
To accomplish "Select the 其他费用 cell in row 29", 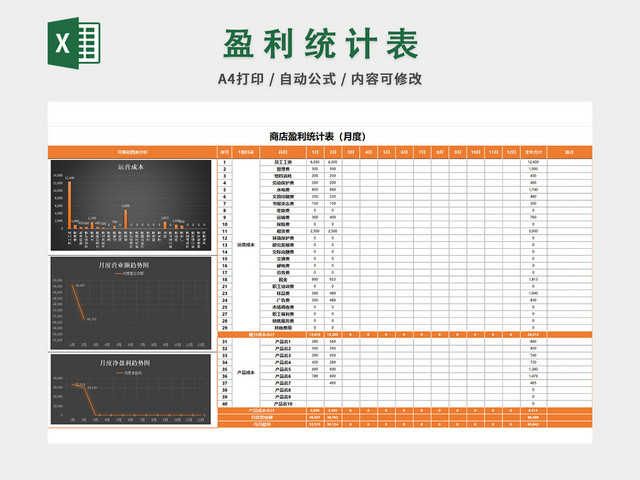I will 283,328.
